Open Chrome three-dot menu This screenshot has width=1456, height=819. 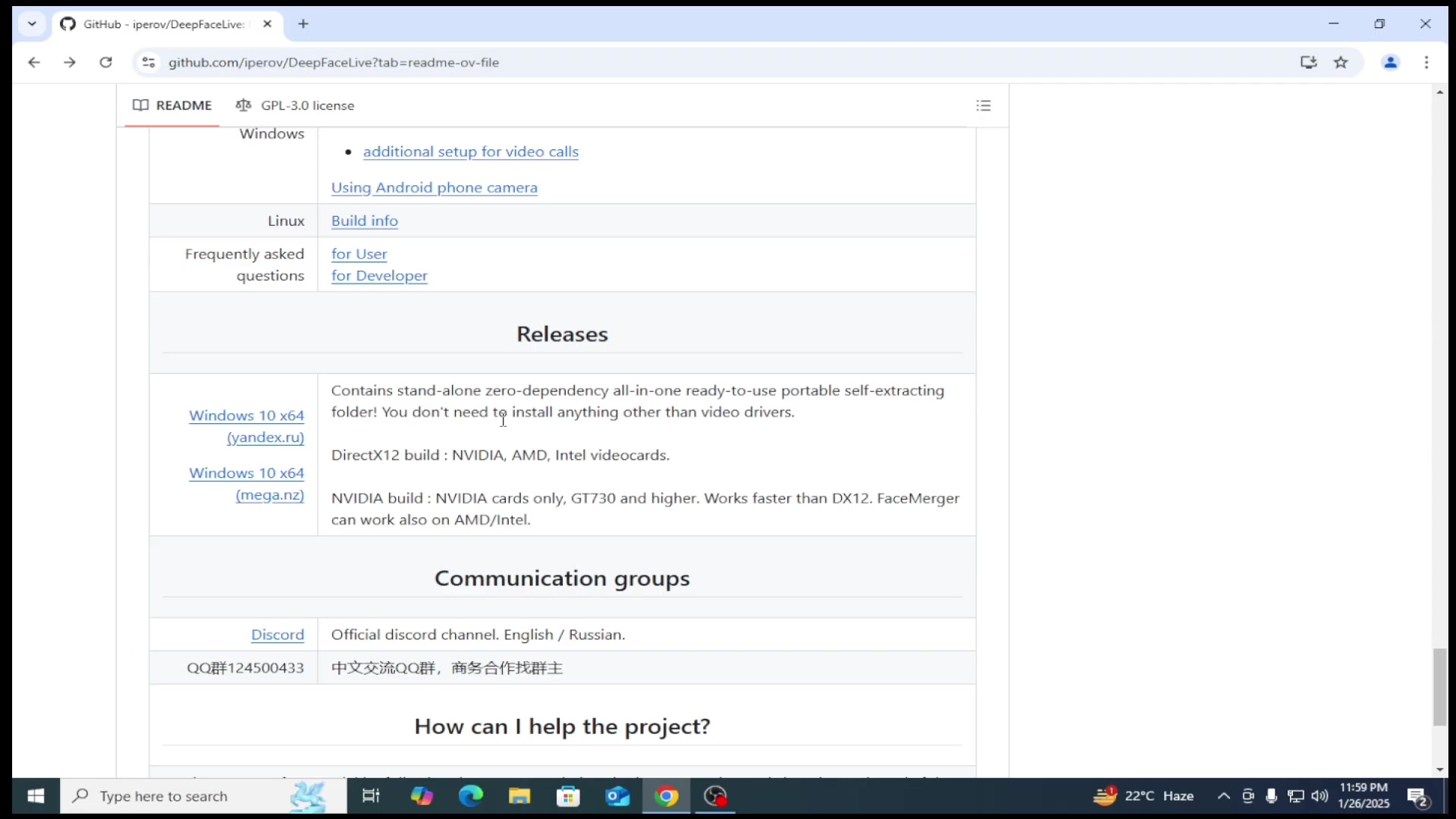click(x=1426, y=62)
